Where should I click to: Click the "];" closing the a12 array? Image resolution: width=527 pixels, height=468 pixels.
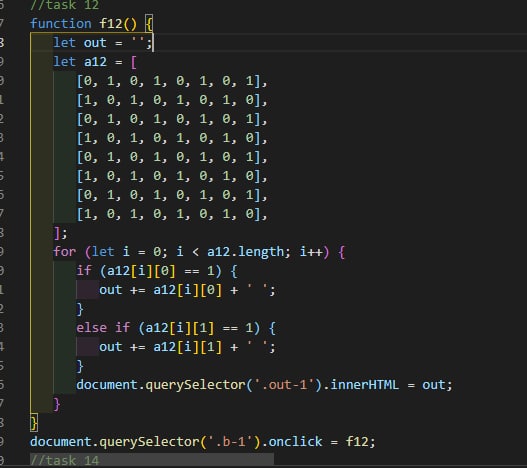coord(61,233)
